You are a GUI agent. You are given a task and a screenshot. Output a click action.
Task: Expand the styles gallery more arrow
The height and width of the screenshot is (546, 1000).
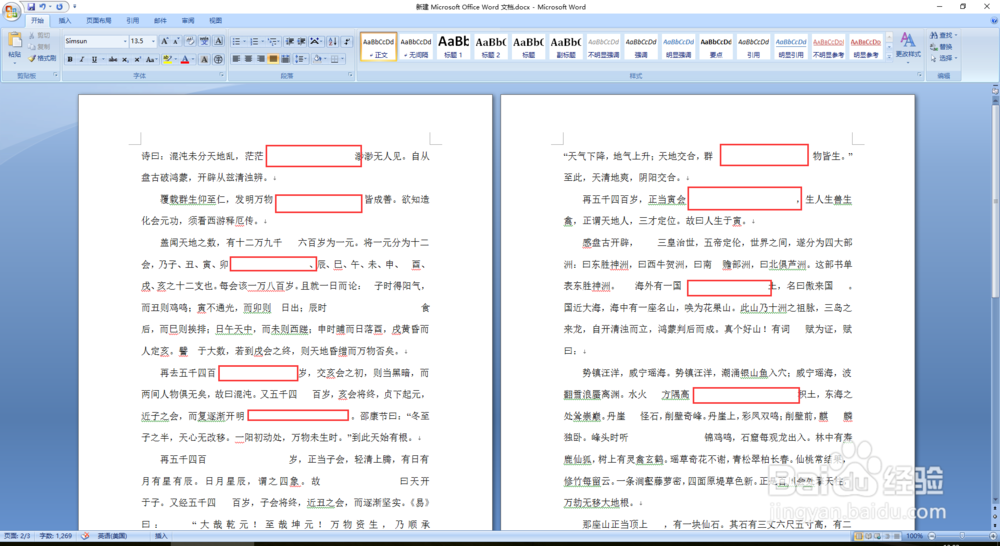(x=889, y=56)
